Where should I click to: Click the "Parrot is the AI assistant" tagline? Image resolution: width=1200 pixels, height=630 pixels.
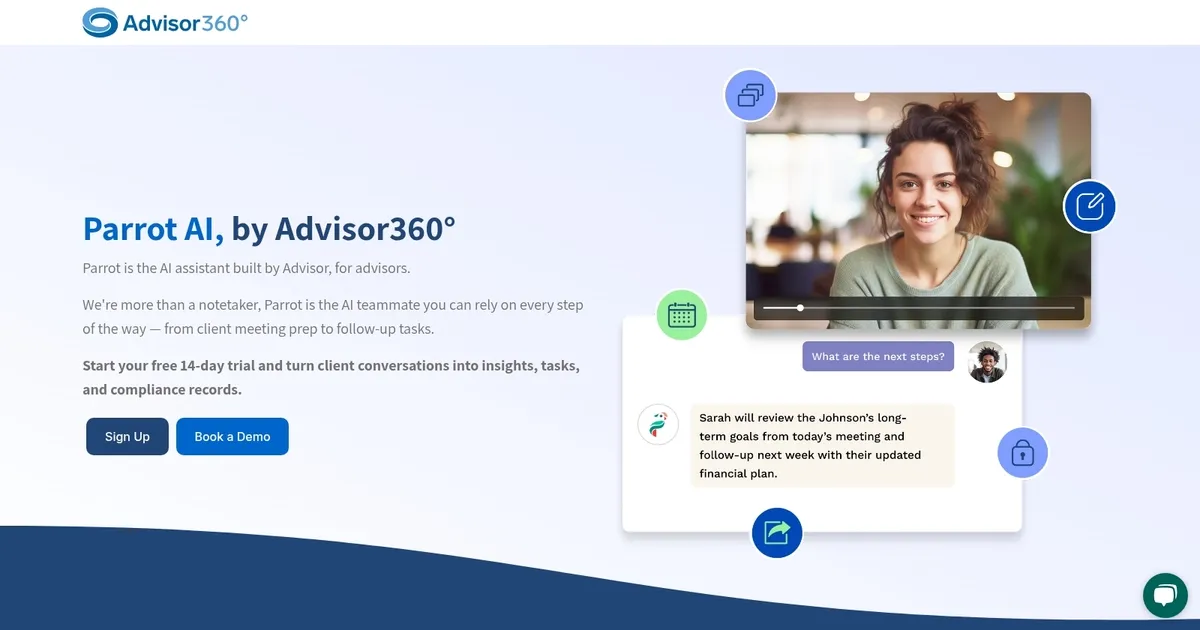[247, 268]
